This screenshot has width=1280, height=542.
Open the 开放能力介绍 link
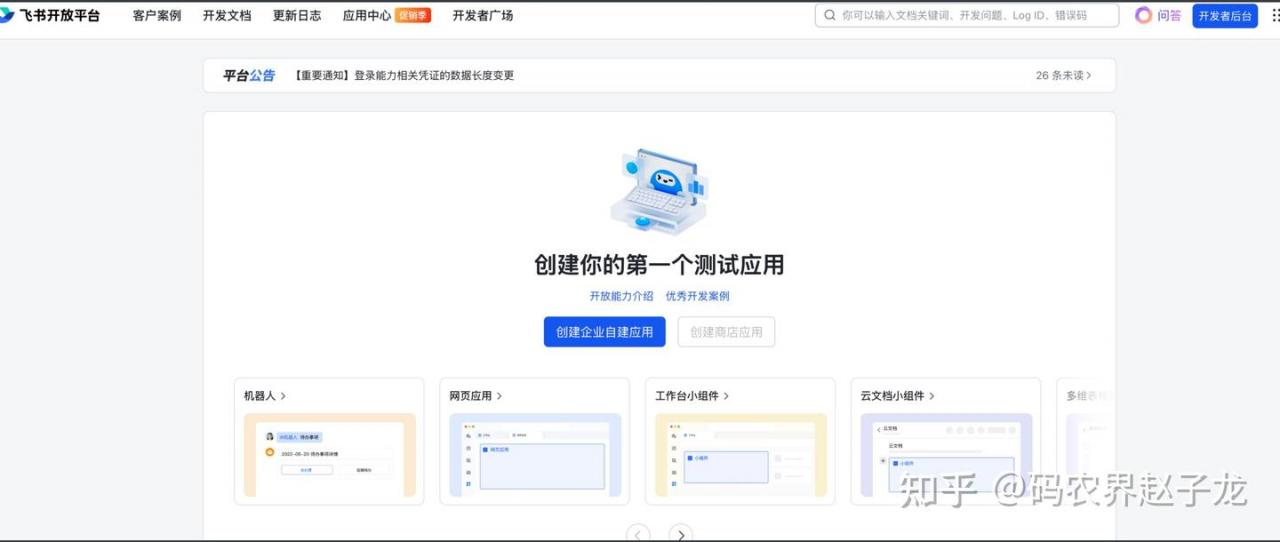(x=621, y=296)
